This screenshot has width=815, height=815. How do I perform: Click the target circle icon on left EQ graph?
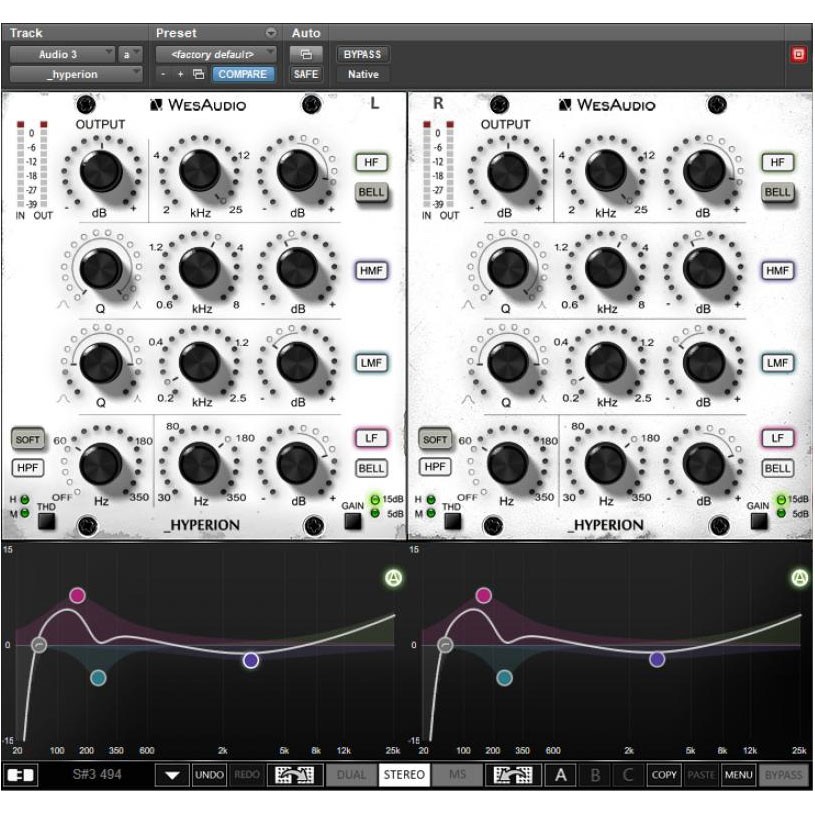391,579
